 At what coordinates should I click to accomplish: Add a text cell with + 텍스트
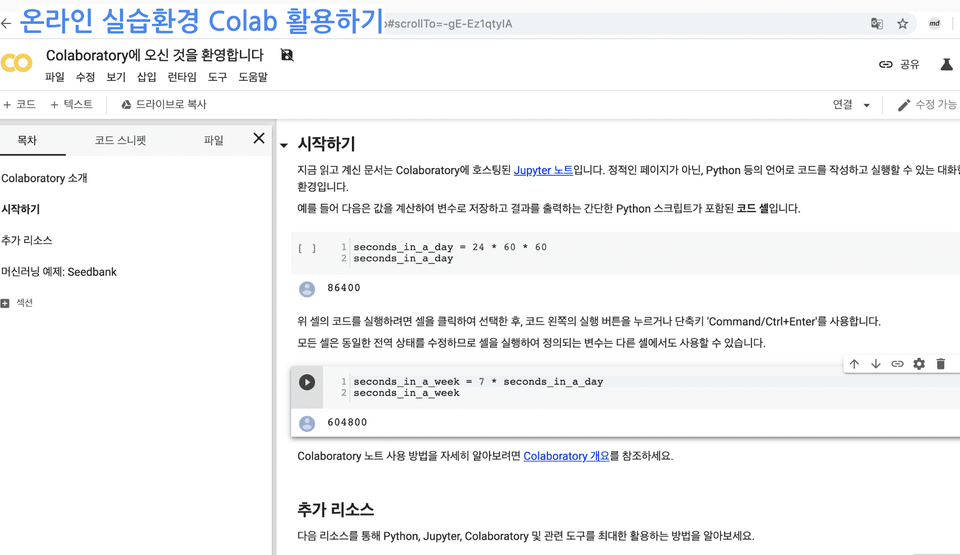coord(71,105)
